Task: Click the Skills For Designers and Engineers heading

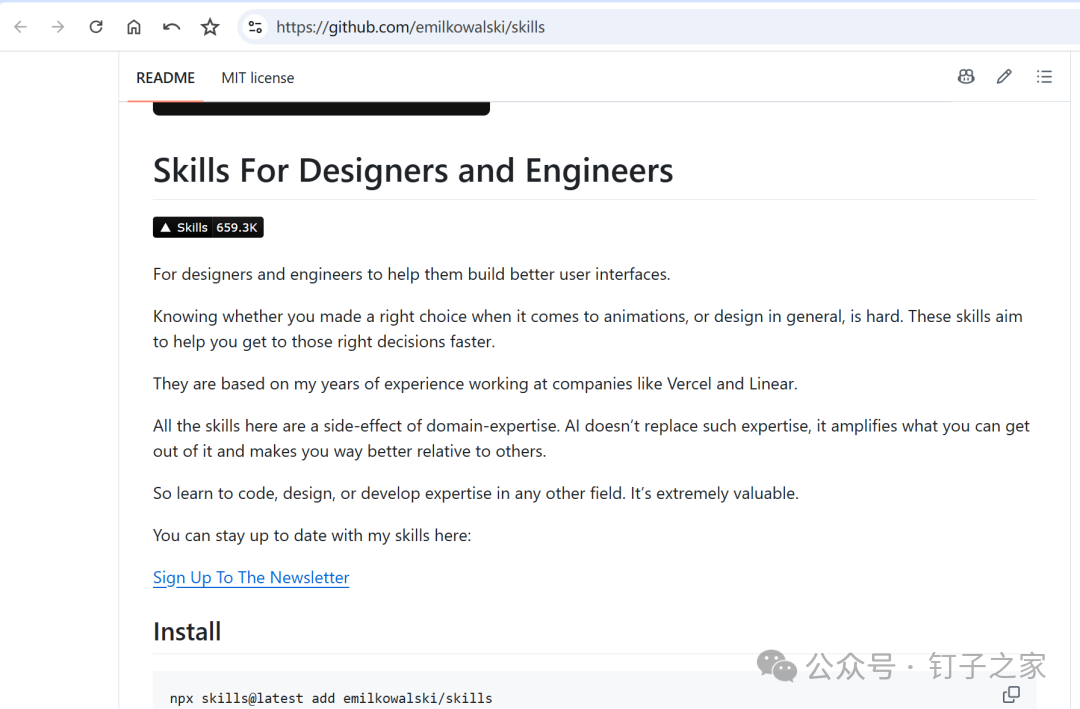Action: pos(413,170)
